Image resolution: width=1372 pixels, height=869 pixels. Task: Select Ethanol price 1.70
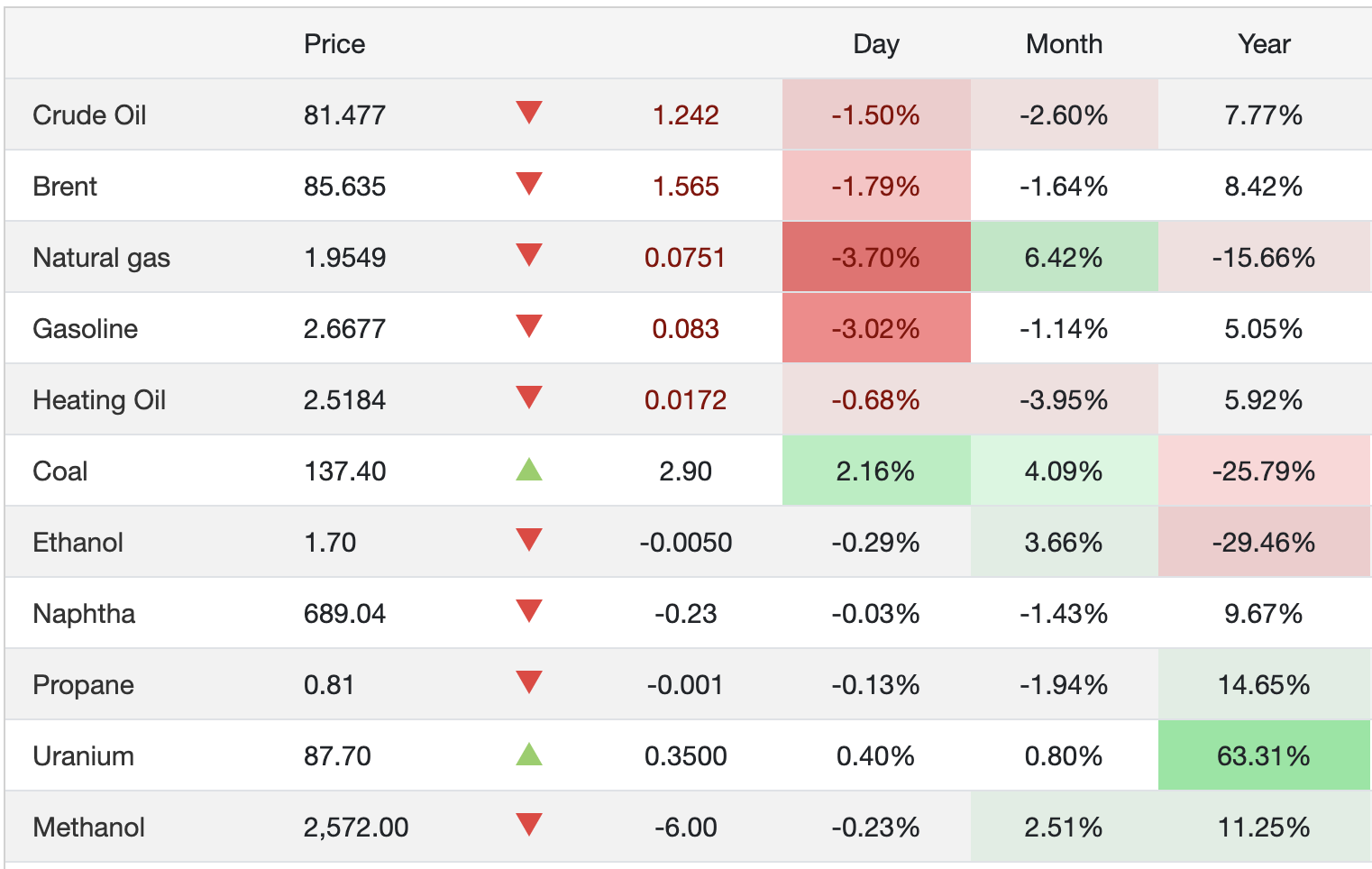330,543
